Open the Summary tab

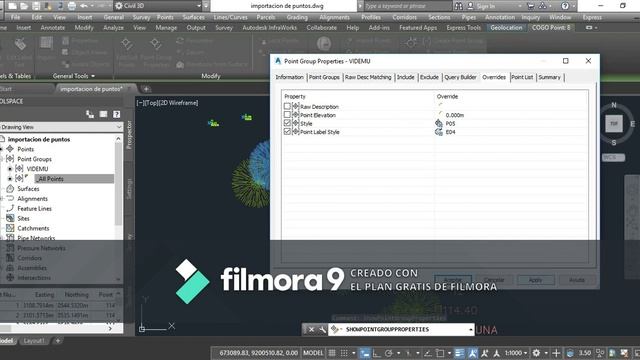click(549, 77)
